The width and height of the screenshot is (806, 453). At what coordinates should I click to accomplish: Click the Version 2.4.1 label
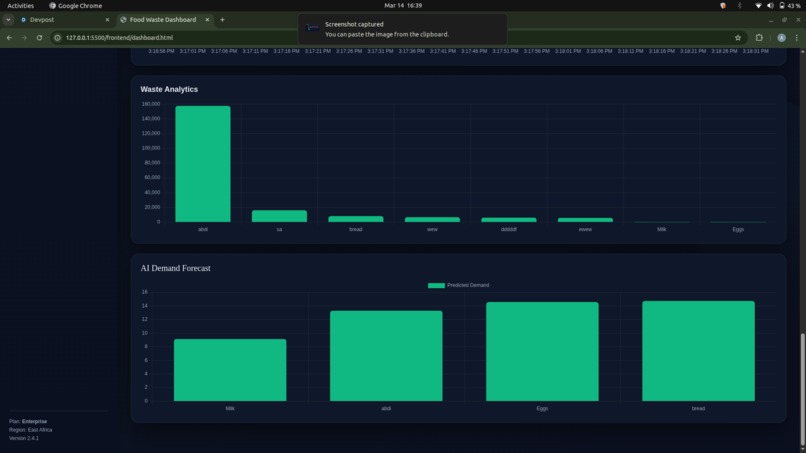[24, 439]
